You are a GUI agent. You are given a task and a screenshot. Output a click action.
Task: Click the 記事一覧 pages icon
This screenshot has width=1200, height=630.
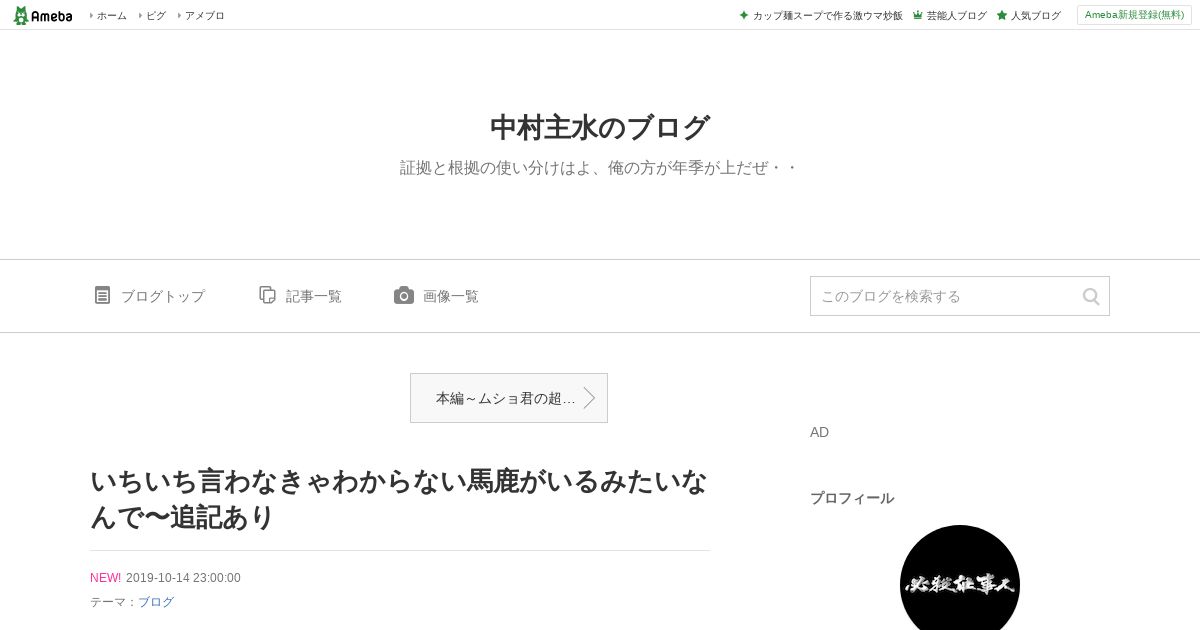267,295
